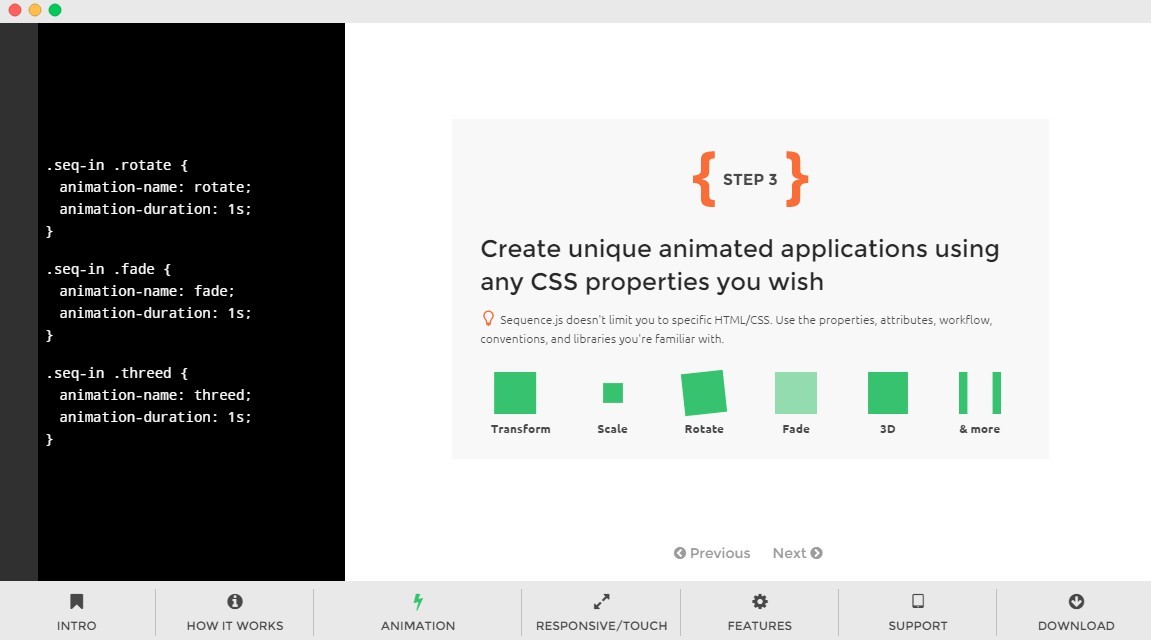
Task: Click the 'STEP 3' heading text
Action: coord(750,180)
